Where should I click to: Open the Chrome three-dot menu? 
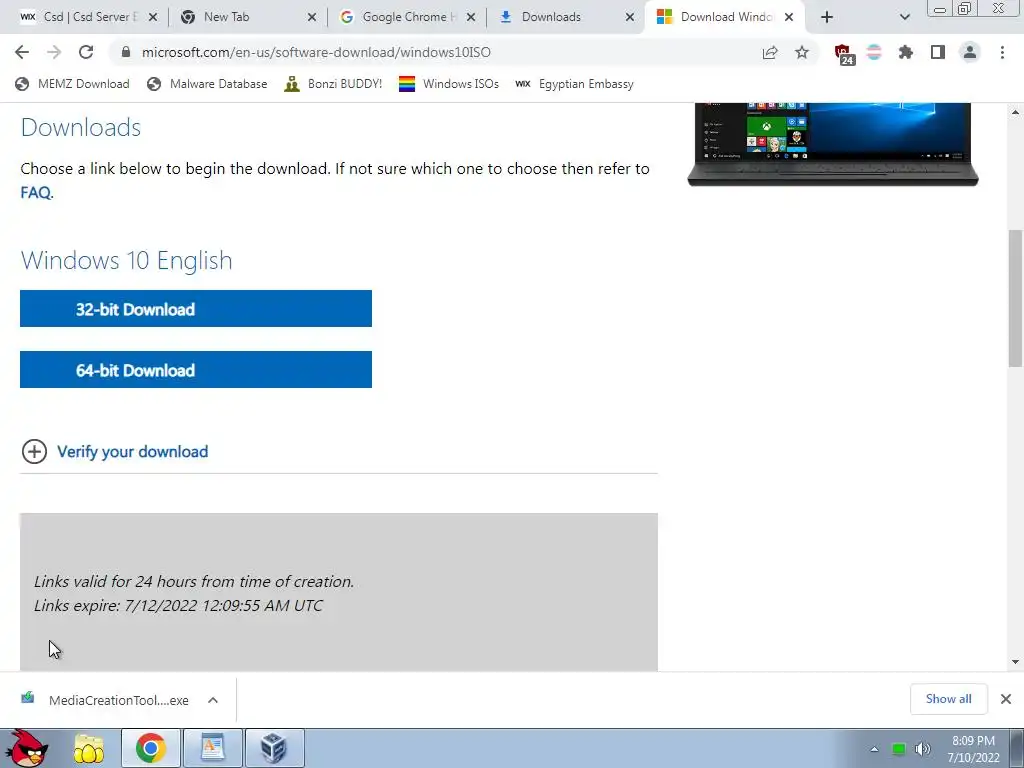[1002, 52]
